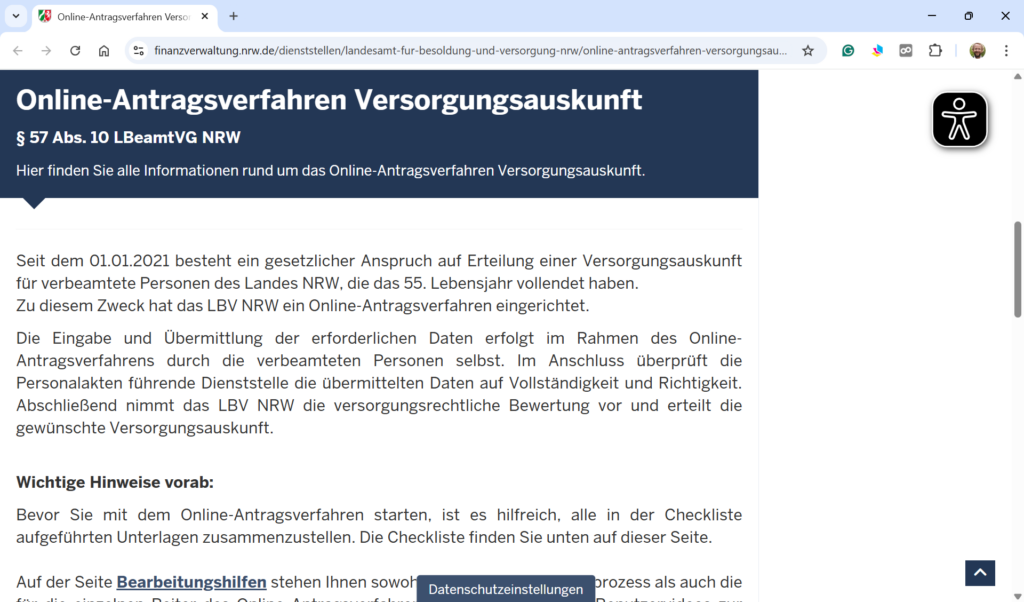Navigate back to the previous page
The height and width of the screenshot is (602, 1024).
18,51
